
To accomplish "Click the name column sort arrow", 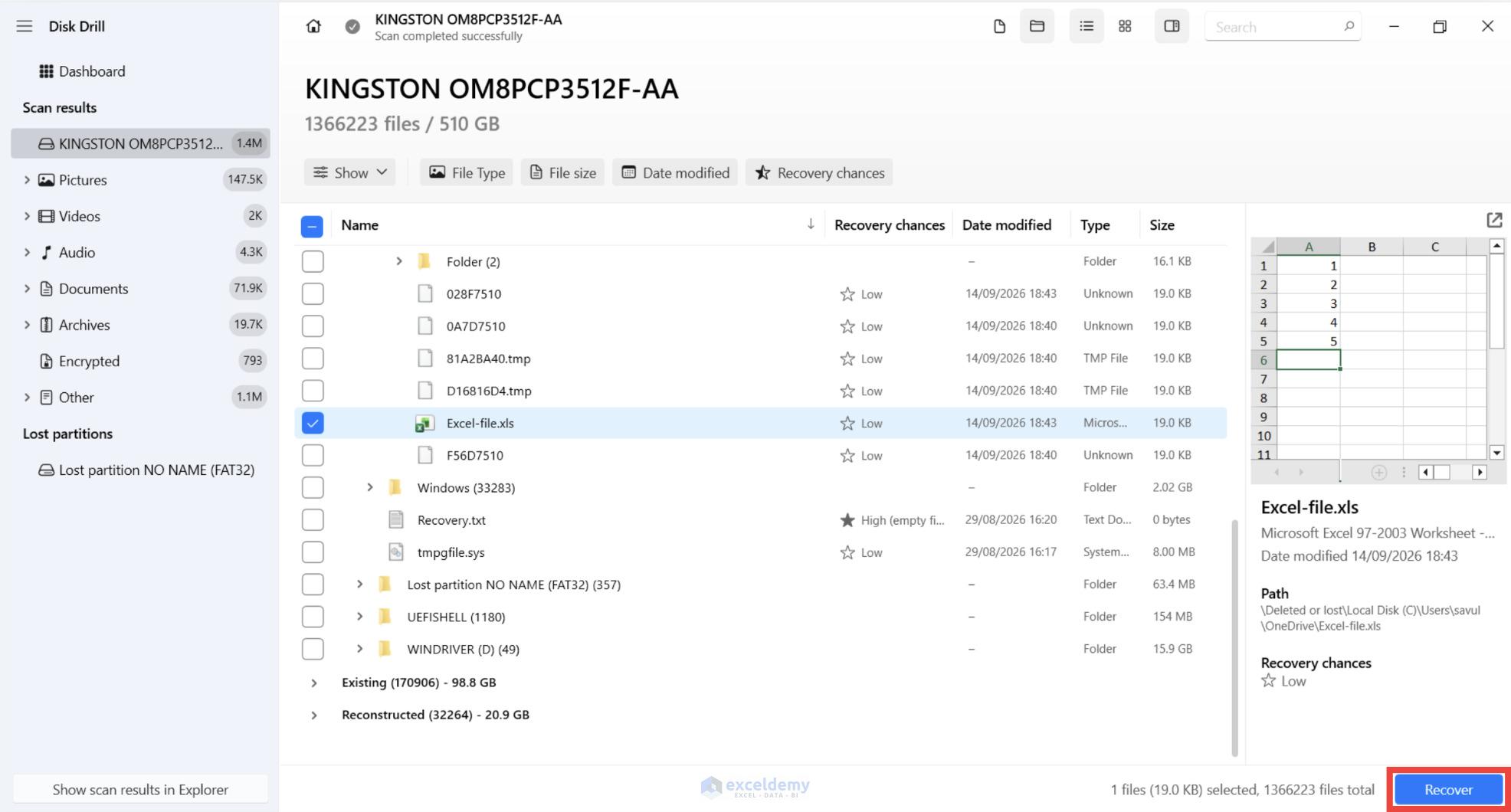I will point(811,224).
